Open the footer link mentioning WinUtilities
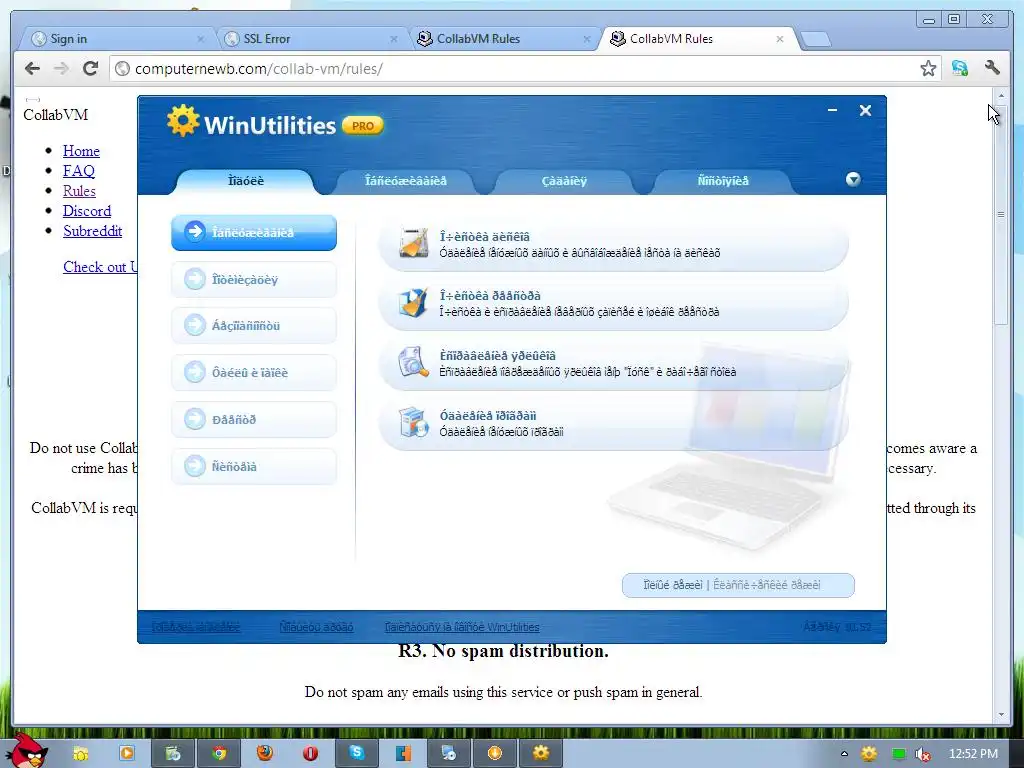The width and height of the screenshot is (1024, 768). (x=462, y=627)
